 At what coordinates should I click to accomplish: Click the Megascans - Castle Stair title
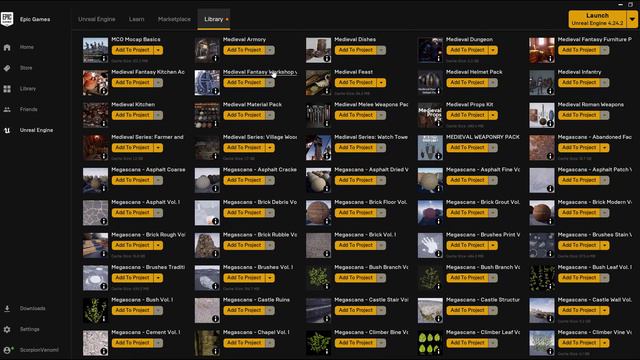[x=371, y=300]
